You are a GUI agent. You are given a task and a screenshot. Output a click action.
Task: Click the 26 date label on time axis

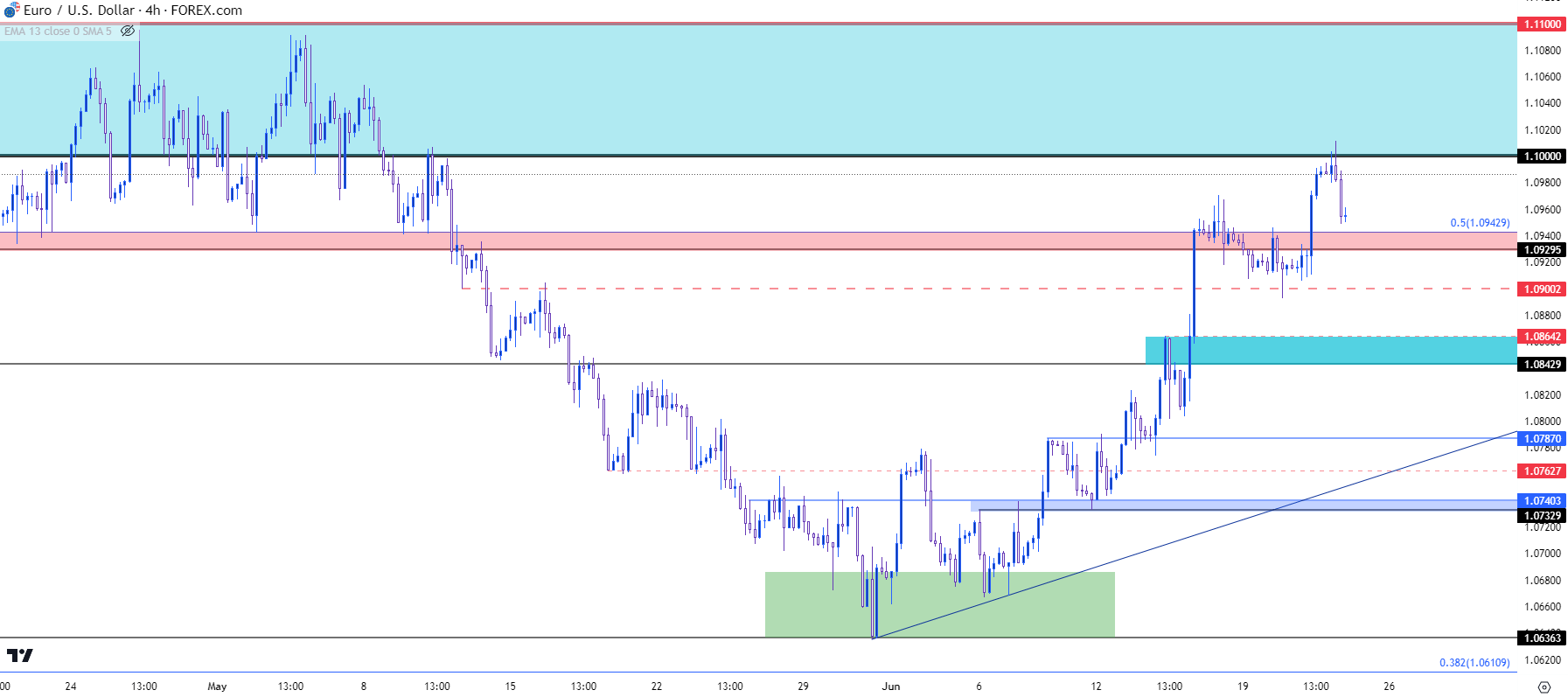1389,687
